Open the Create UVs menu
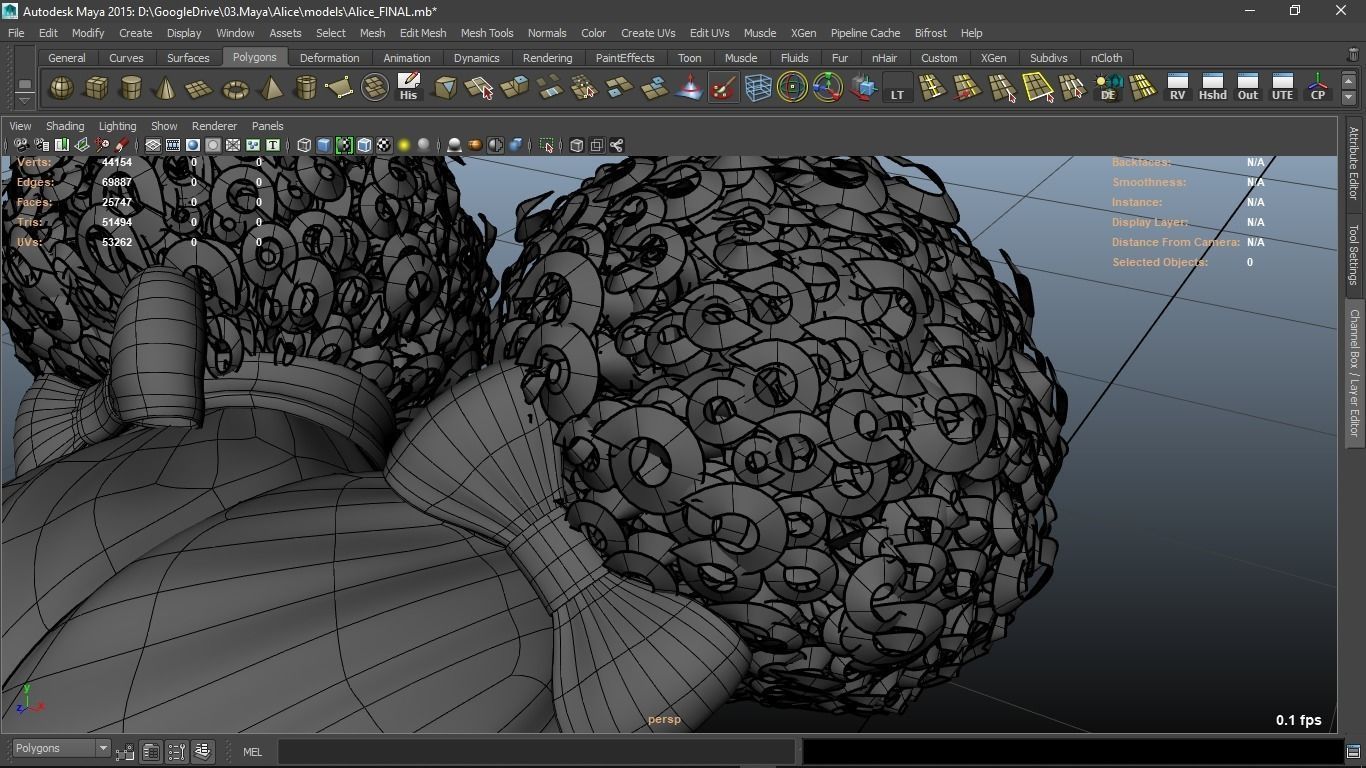The height and width of the screenshot is (768, 1366). coord(648,33)
